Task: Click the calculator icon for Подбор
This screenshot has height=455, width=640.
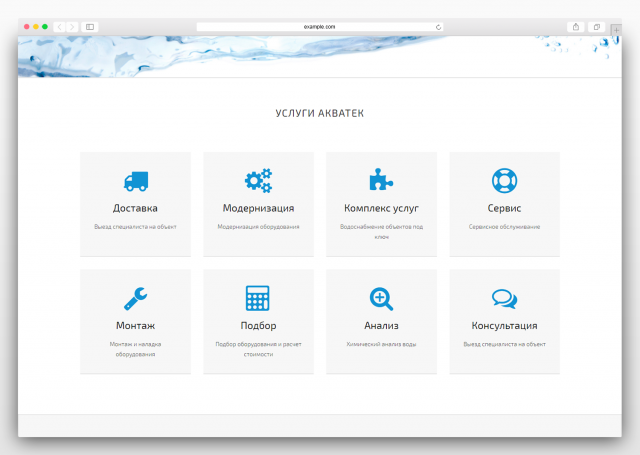Action: click(258, 298)
